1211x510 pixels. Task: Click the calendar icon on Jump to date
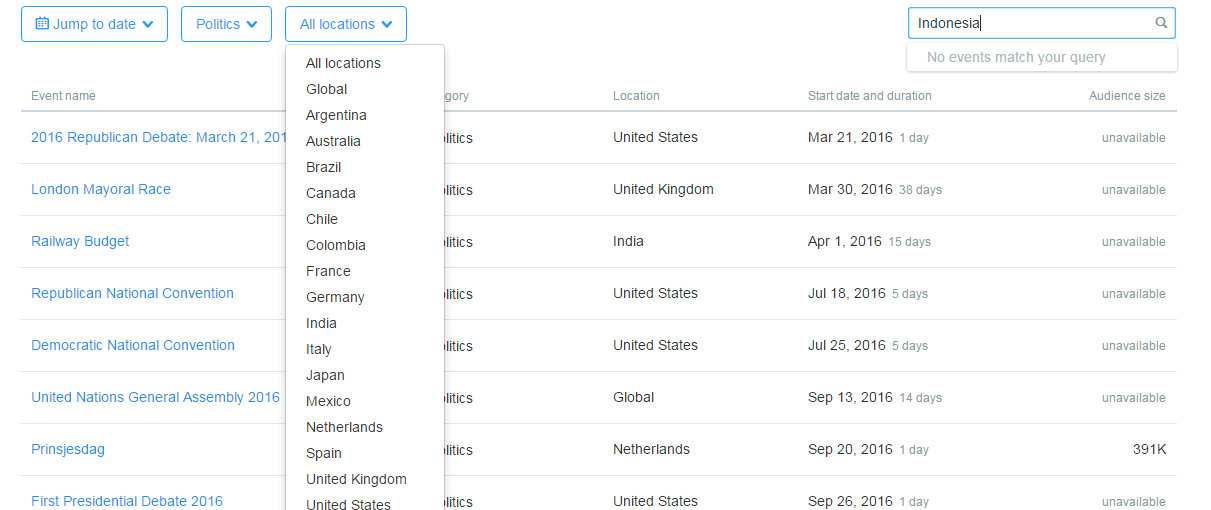tap(42, 24)
